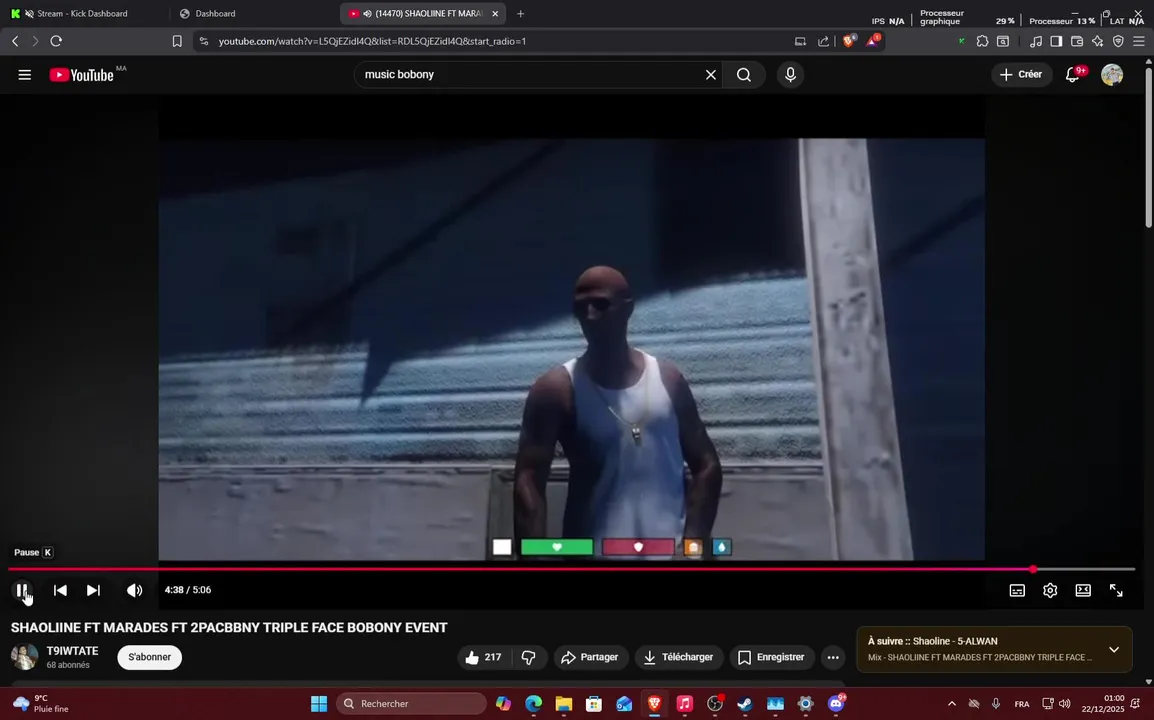1154x720 pixels.
Task: Open Brave Rewards triangle icon
Action: pos(873,41)
